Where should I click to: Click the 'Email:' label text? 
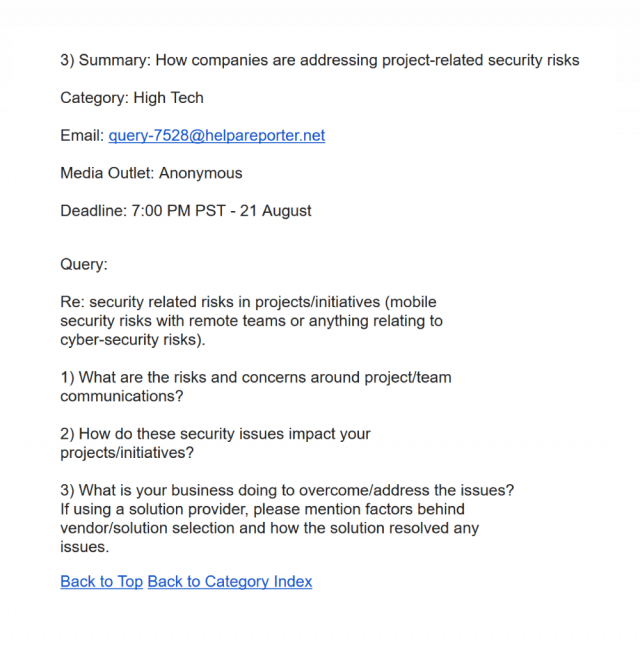pyautogui.click(x=81, y=136)
